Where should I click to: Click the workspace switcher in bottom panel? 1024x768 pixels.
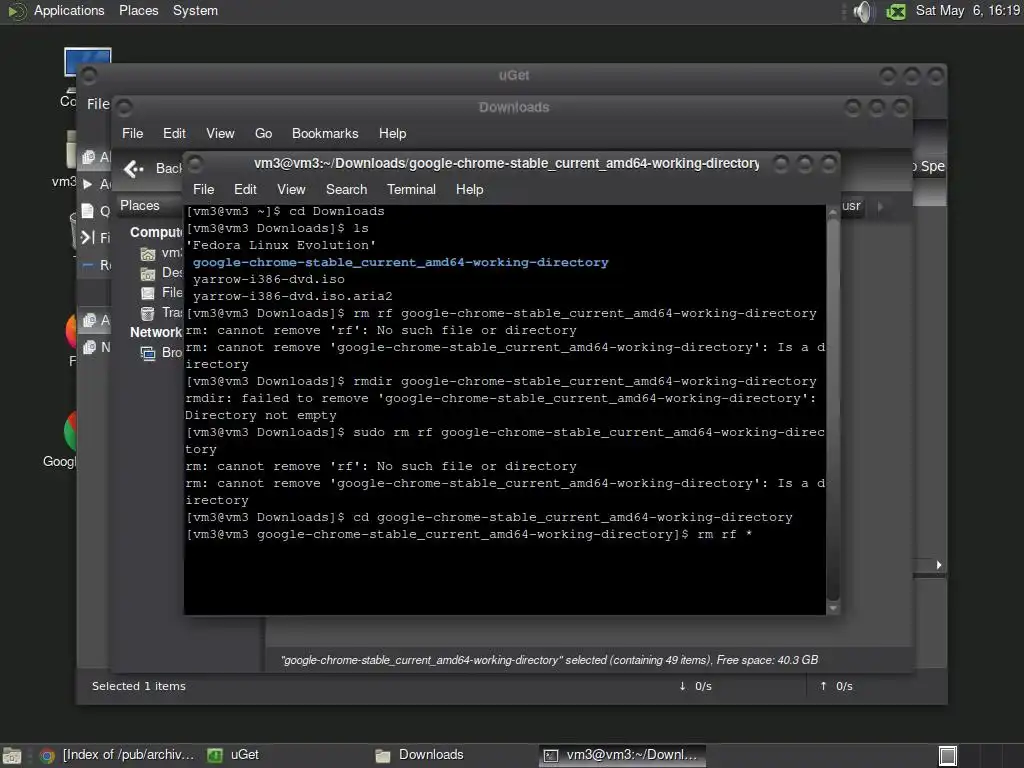(x=948, y=756)
